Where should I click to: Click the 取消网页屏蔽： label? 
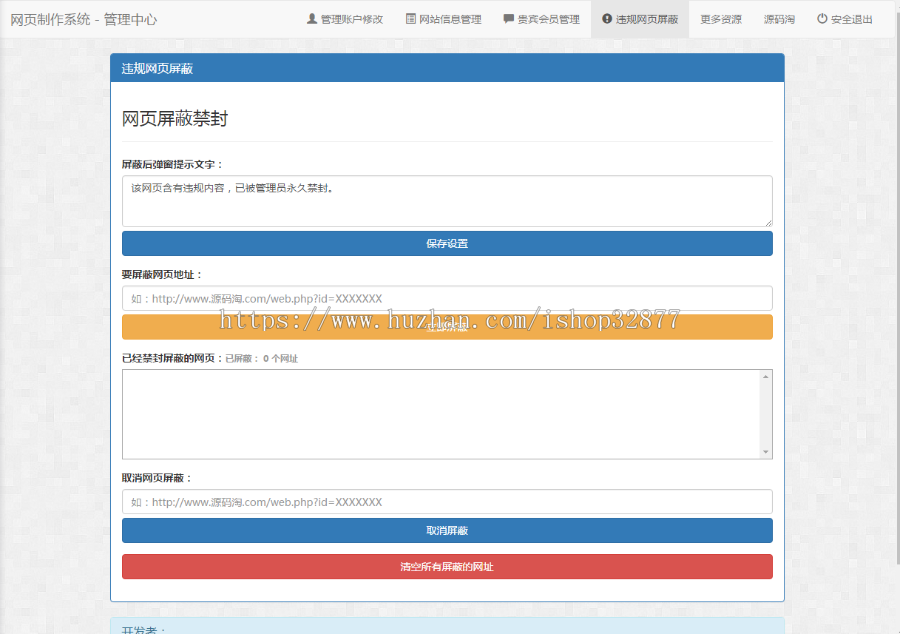click(157, 478)
